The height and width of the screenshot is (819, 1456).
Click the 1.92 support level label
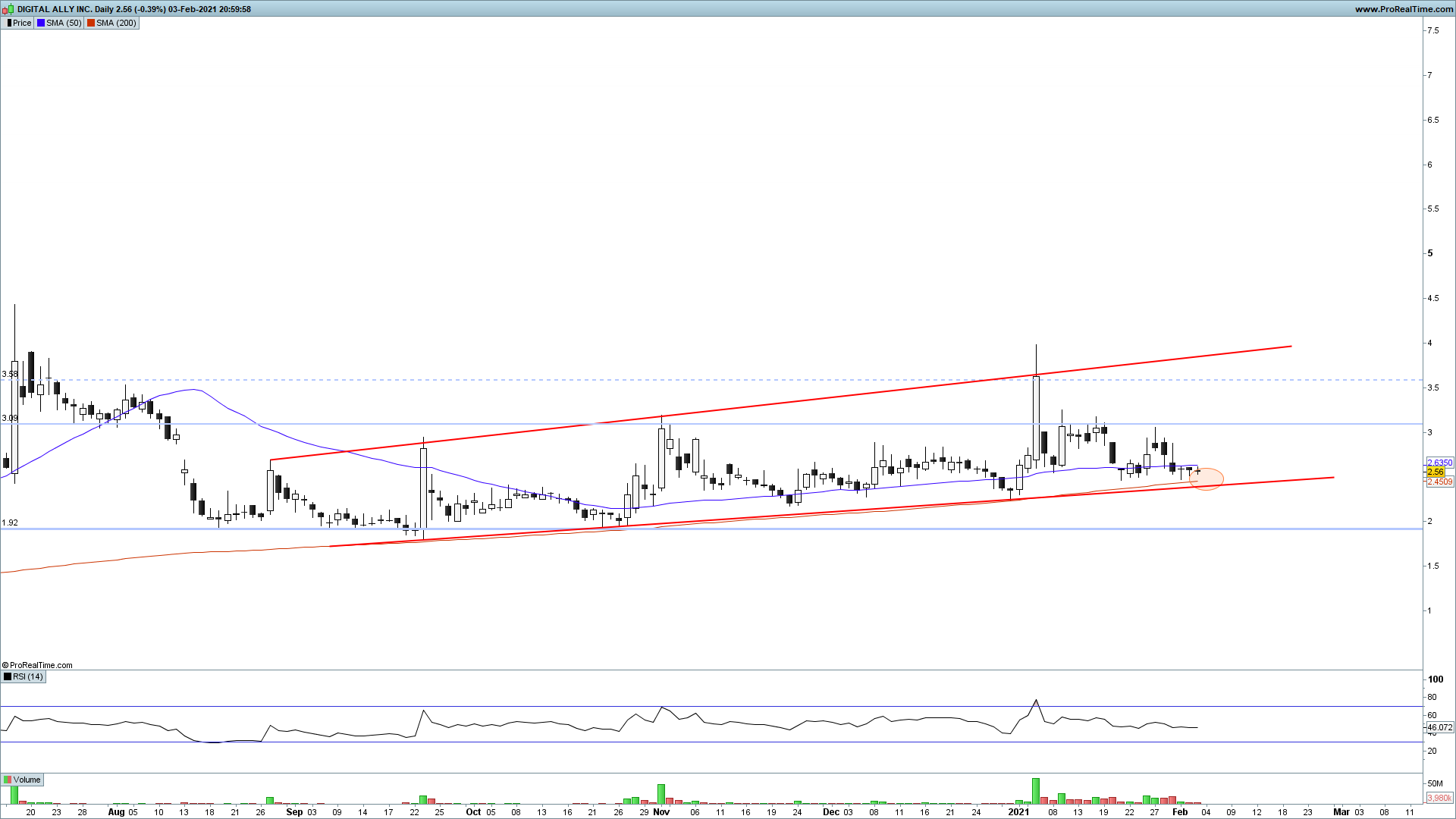(10, 522)
